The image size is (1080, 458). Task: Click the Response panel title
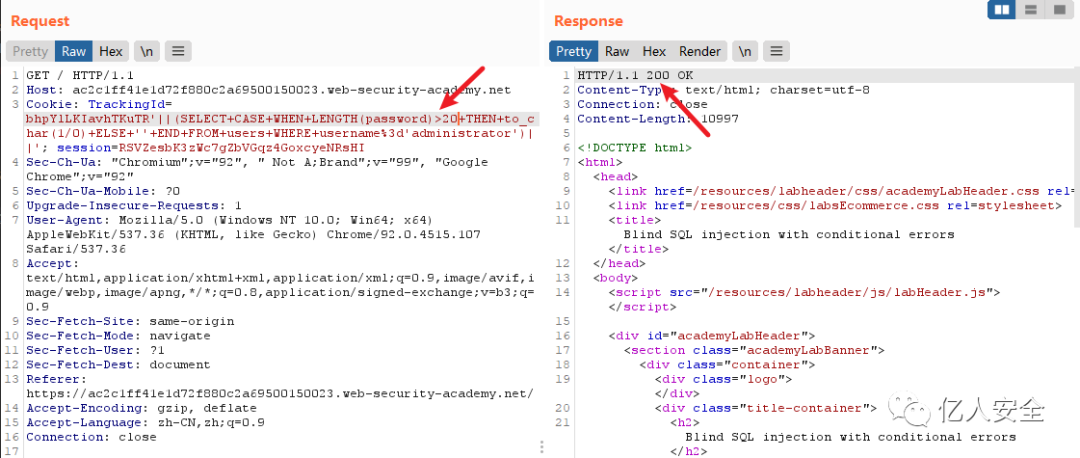pos(588,21)
